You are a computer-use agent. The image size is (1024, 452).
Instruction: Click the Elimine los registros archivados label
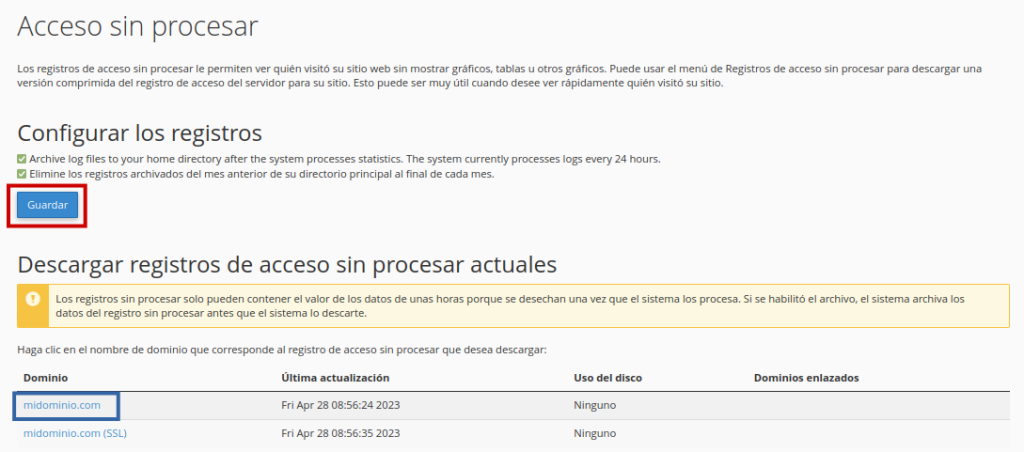click(x=262, y=173)
